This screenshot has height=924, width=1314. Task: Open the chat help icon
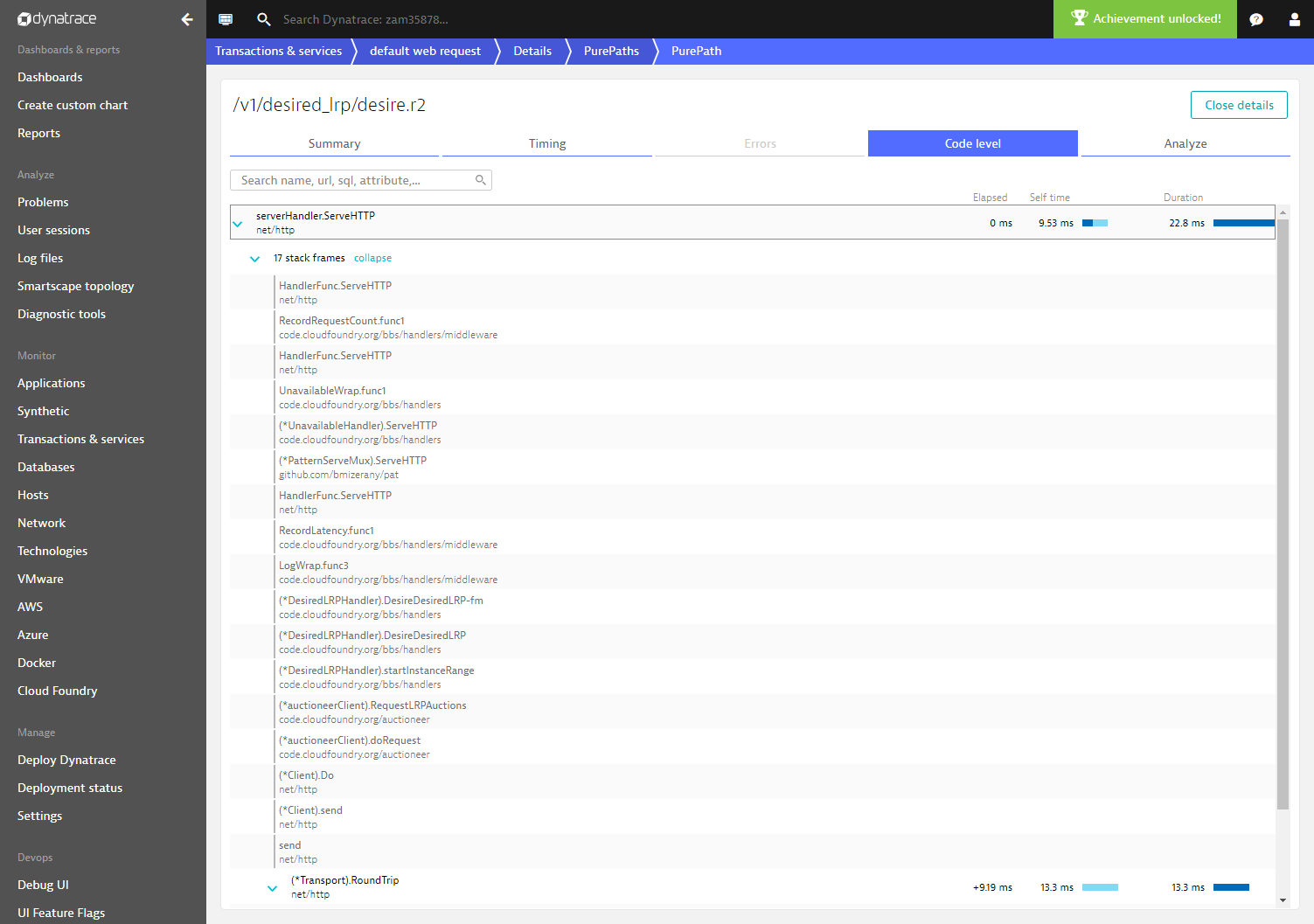pos(1256,19)
